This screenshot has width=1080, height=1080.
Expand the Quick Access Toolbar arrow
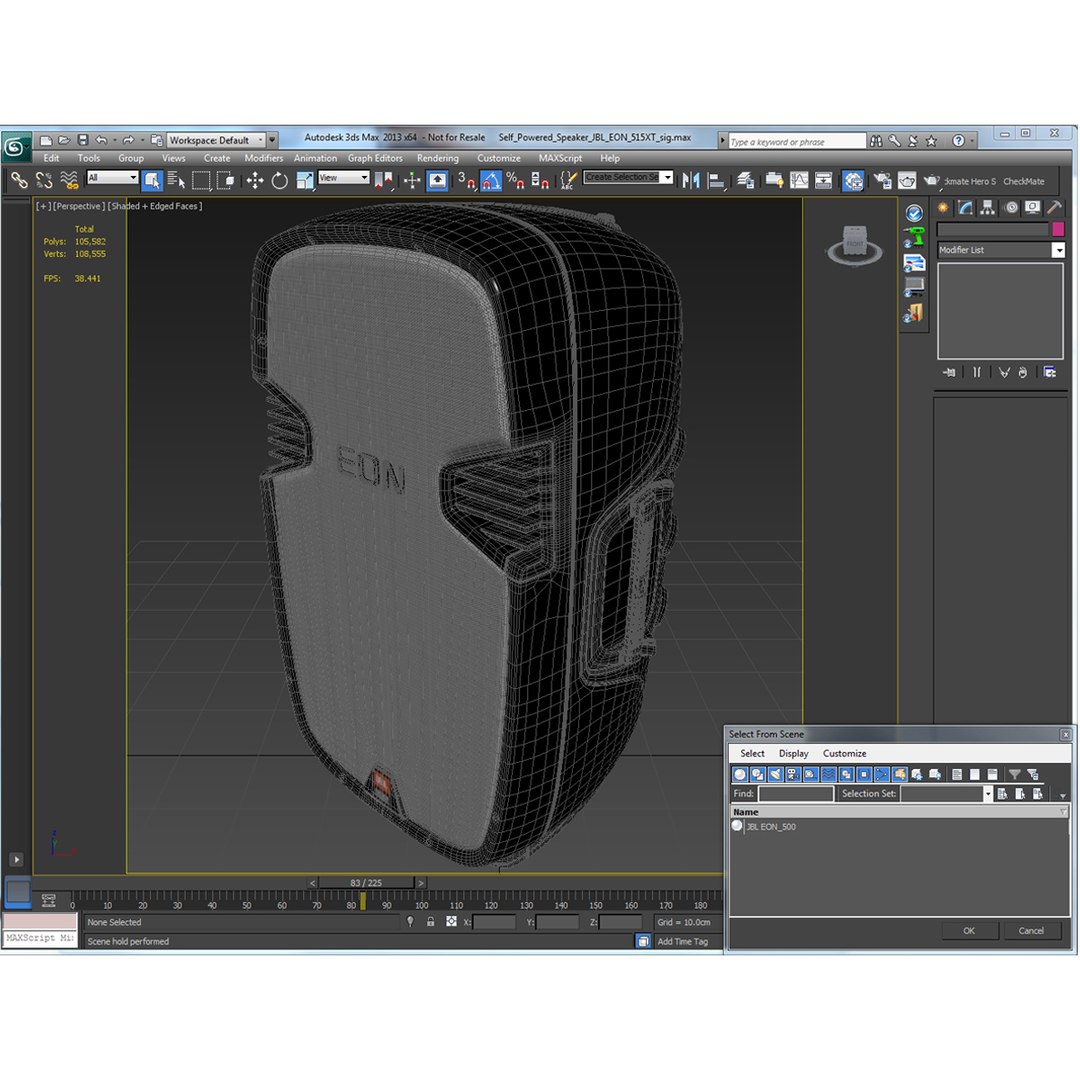coord(272,140)
